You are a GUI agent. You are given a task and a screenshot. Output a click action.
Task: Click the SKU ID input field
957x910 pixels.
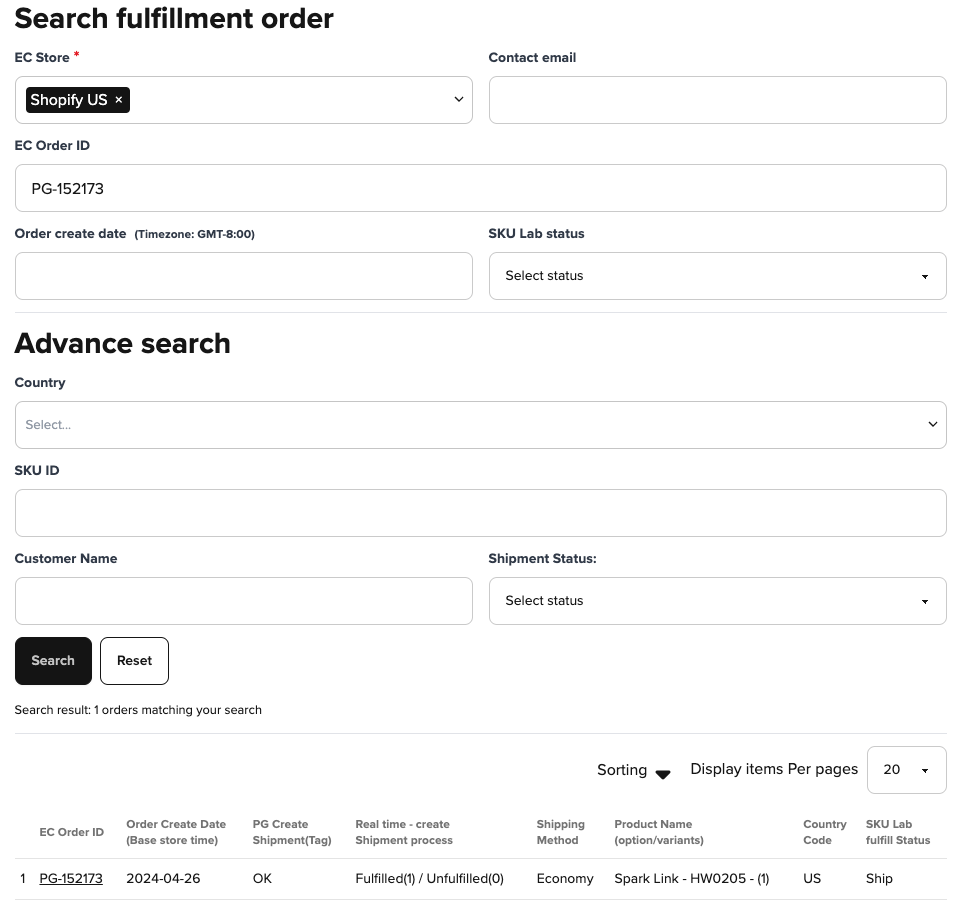tap(480, 513)
